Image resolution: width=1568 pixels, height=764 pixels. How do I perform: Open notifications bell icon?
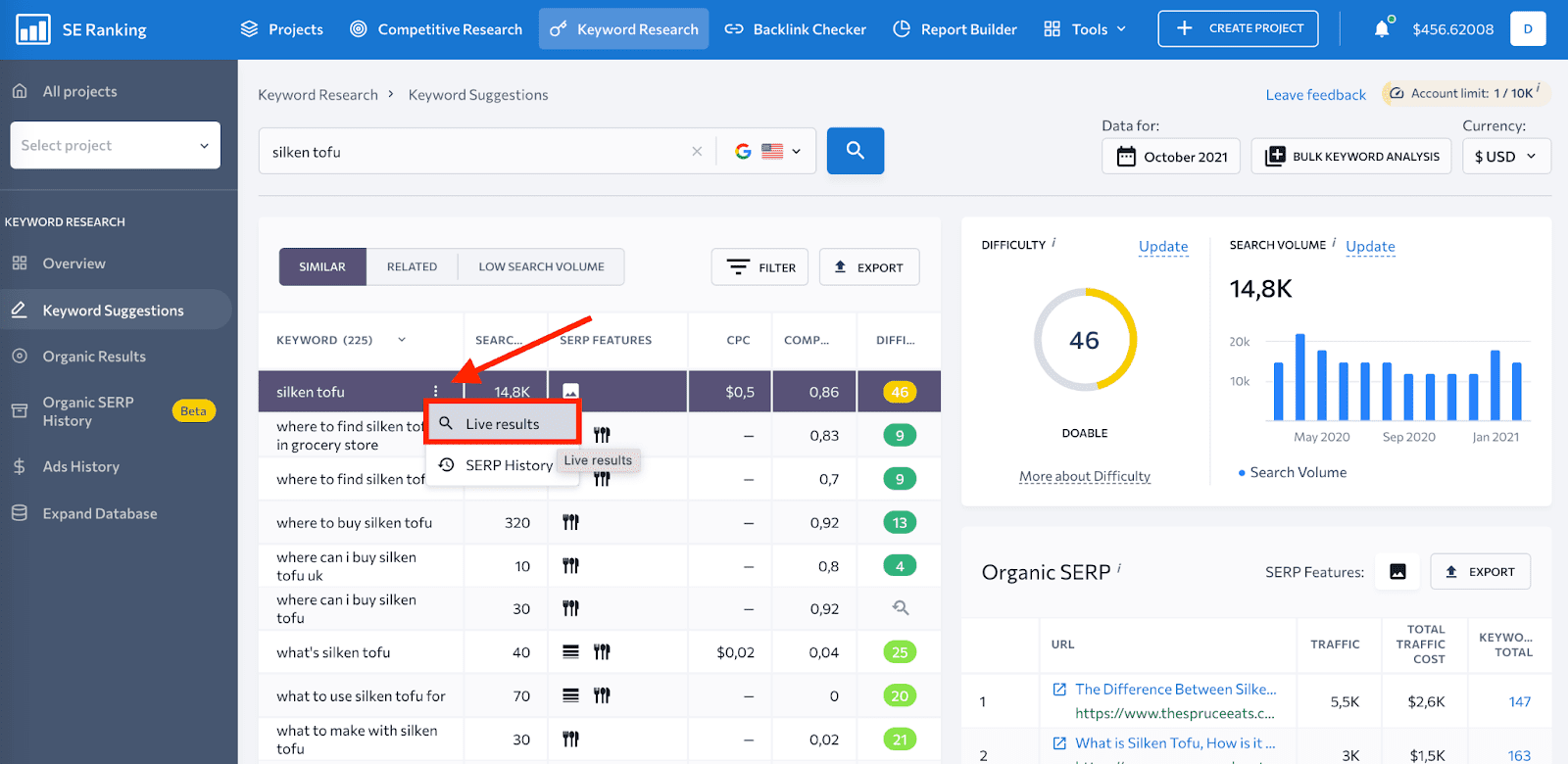[1382, 28]
